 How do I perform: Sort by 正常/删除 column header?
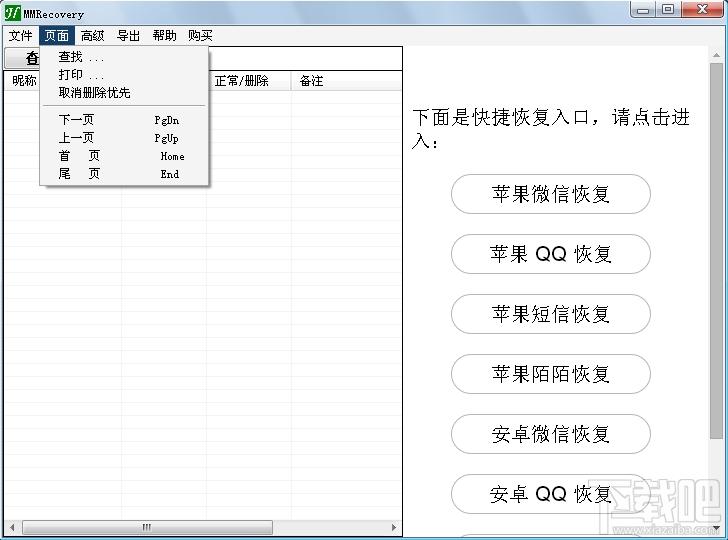point(249,81)
